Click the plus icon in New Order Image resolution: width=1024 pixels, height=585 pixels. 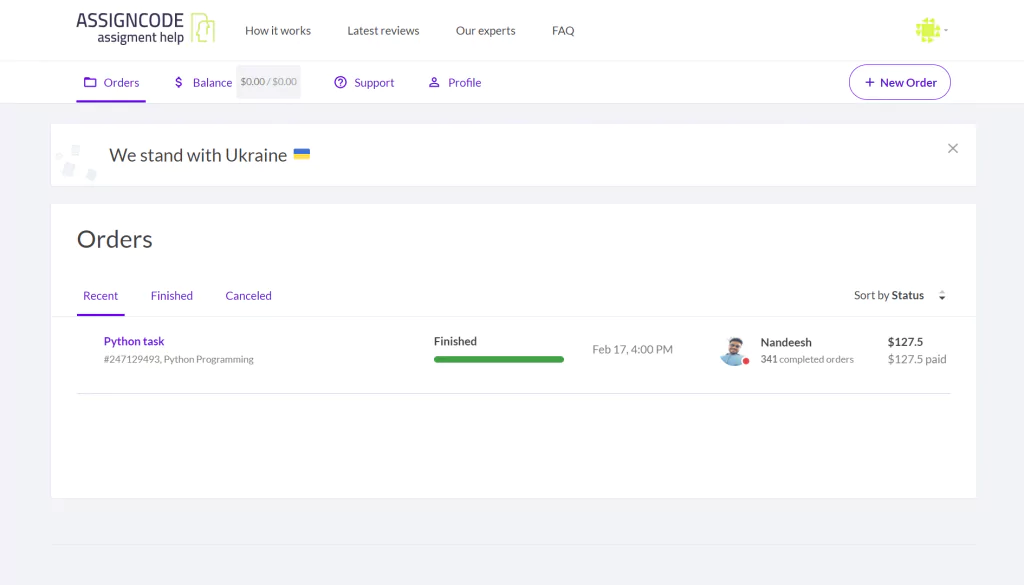pos(869,82)
